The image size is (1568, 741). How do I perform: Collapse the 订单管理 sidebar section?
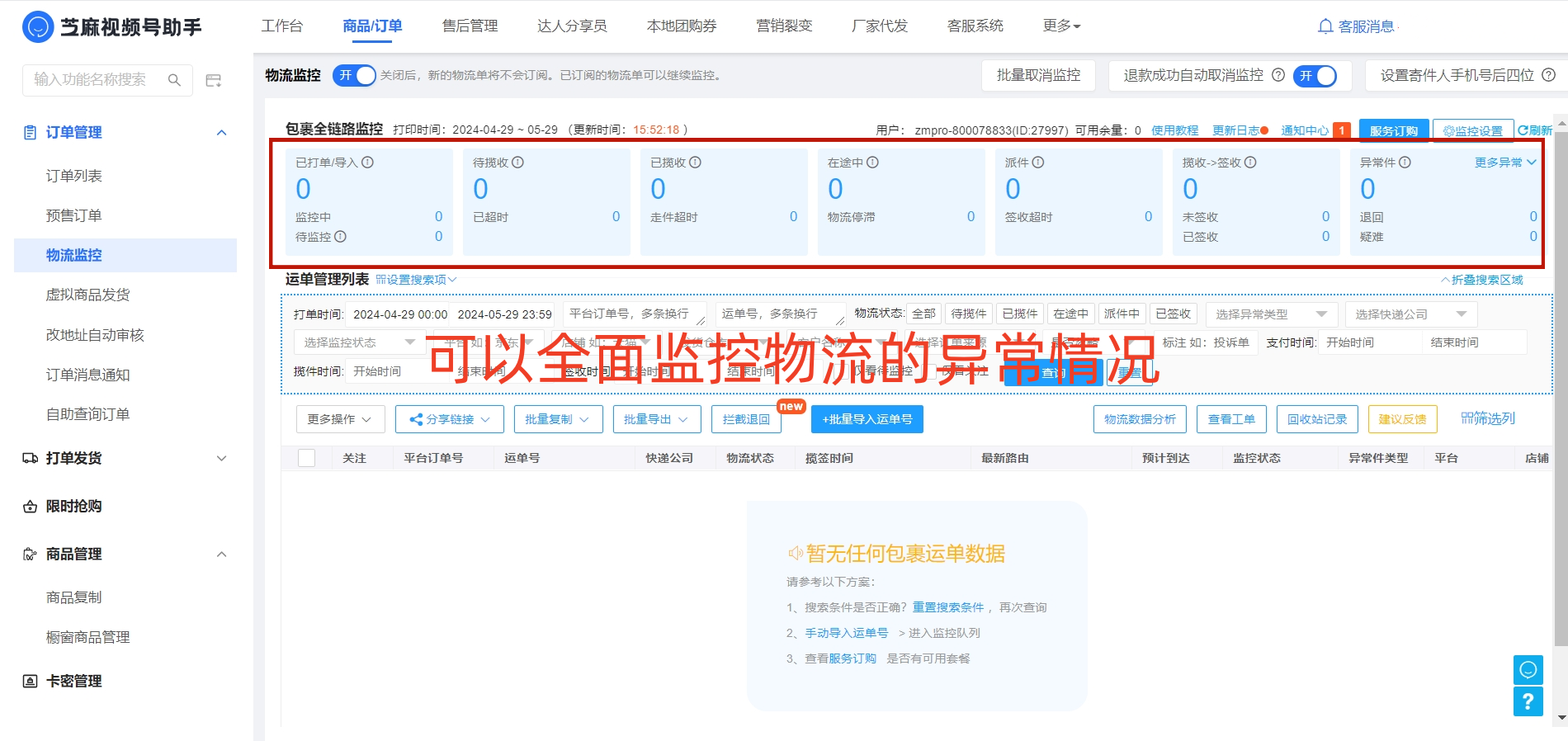tap(222, 132)
